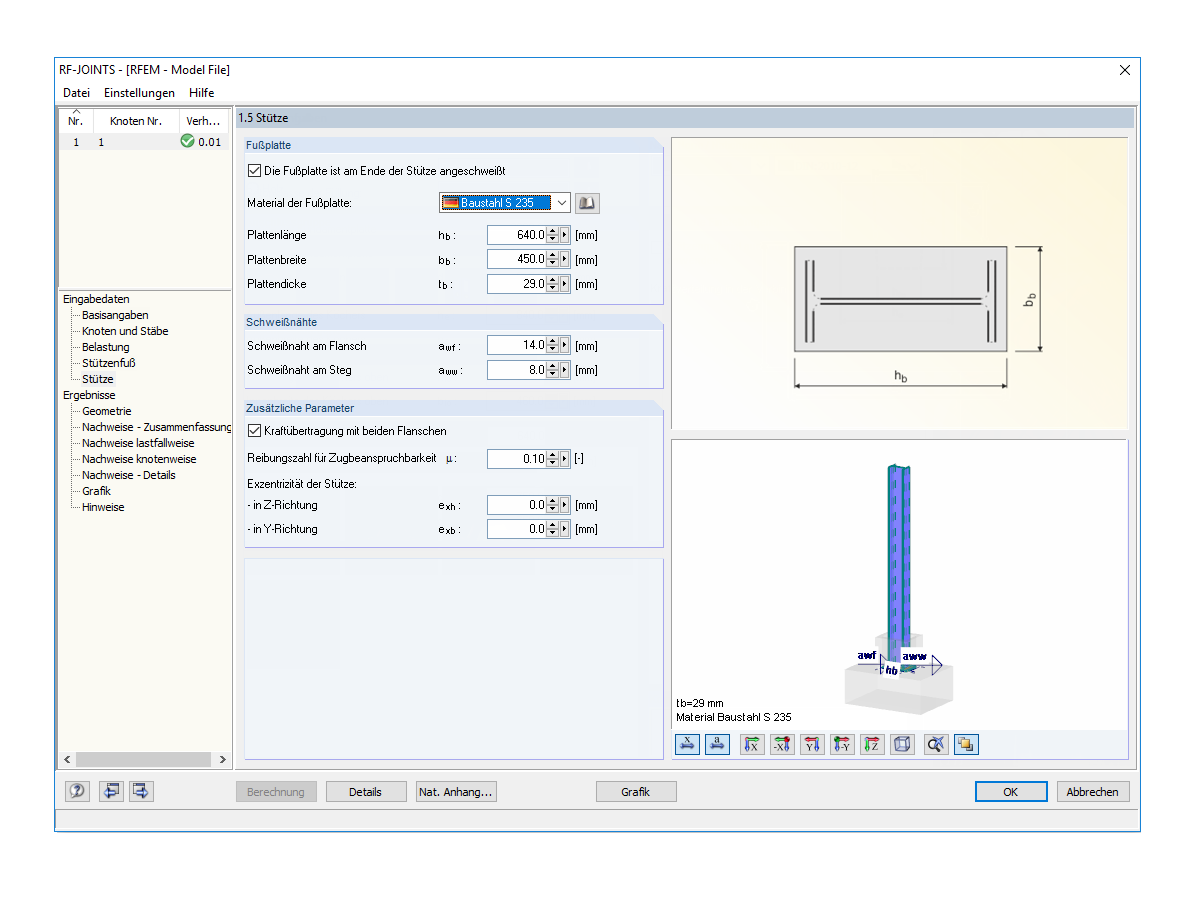This screenshot has width=1200, height=900.
Task: Open the material library book icon
Action: [588, 203]
